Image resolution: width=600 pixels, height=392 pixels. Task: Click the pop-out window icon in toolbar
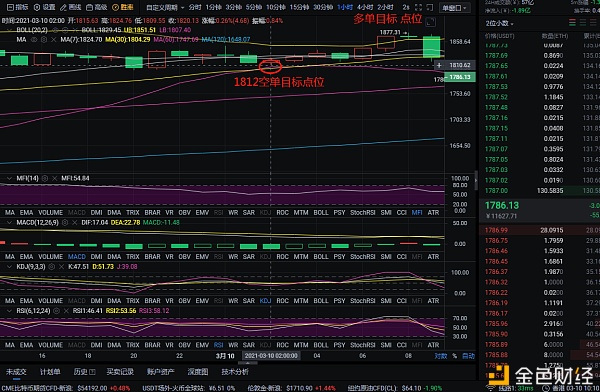tap(430, 7)
